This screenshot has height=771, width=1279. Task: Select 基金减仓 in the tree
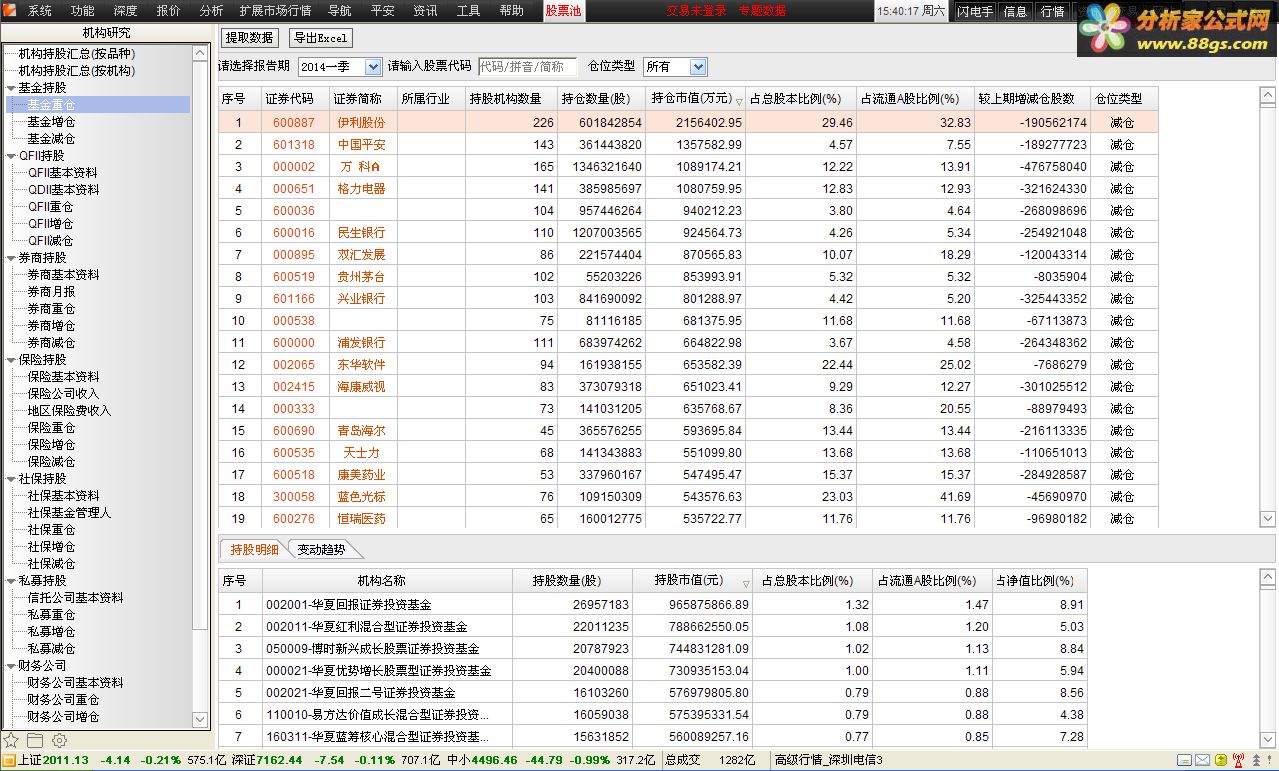click(x=51, y=139)
